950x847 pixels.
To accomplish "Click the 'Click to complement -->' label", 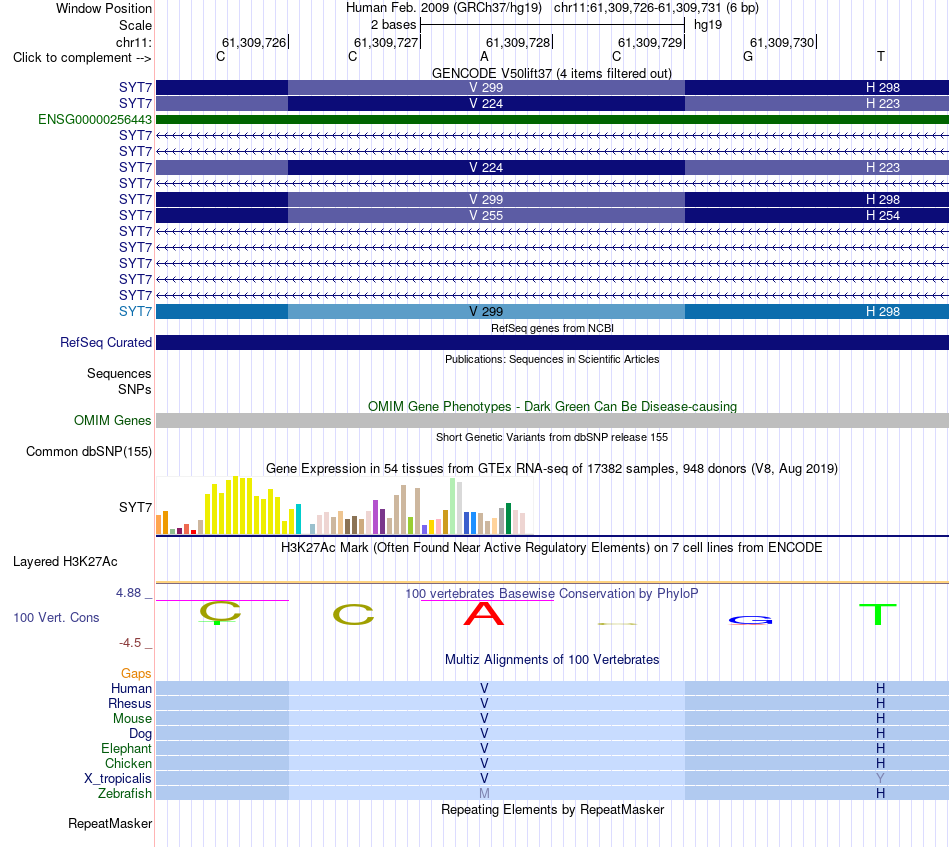I will [82, 58].
